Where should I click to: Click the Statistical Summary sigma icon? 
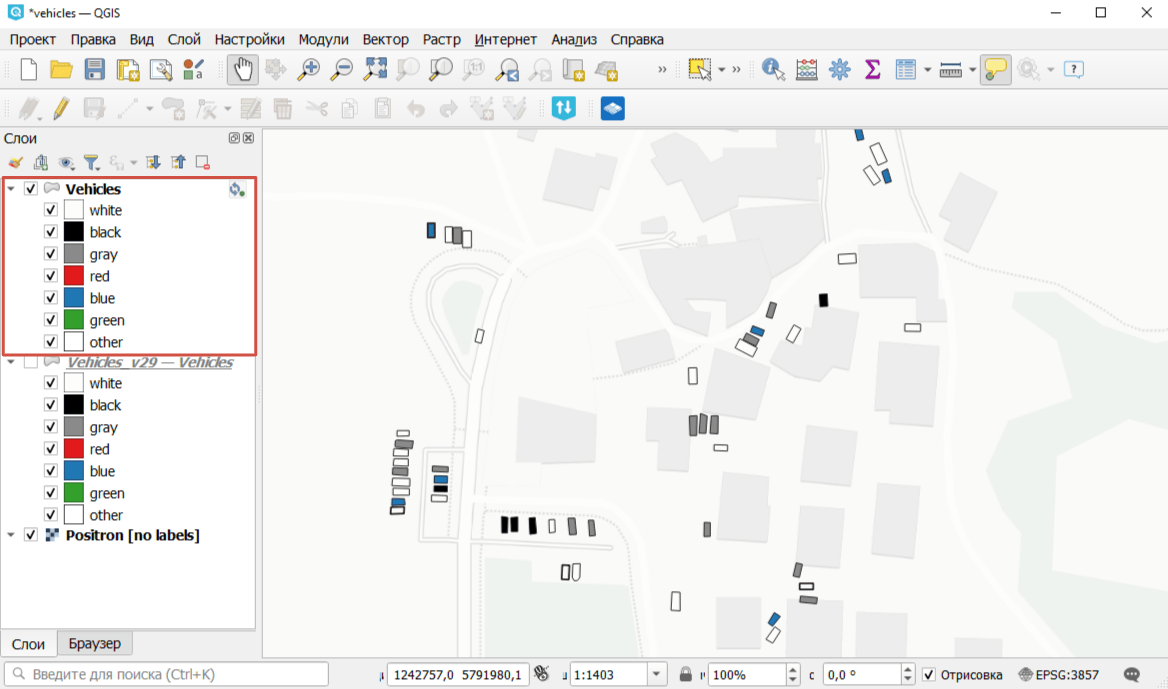pos(872,69)
